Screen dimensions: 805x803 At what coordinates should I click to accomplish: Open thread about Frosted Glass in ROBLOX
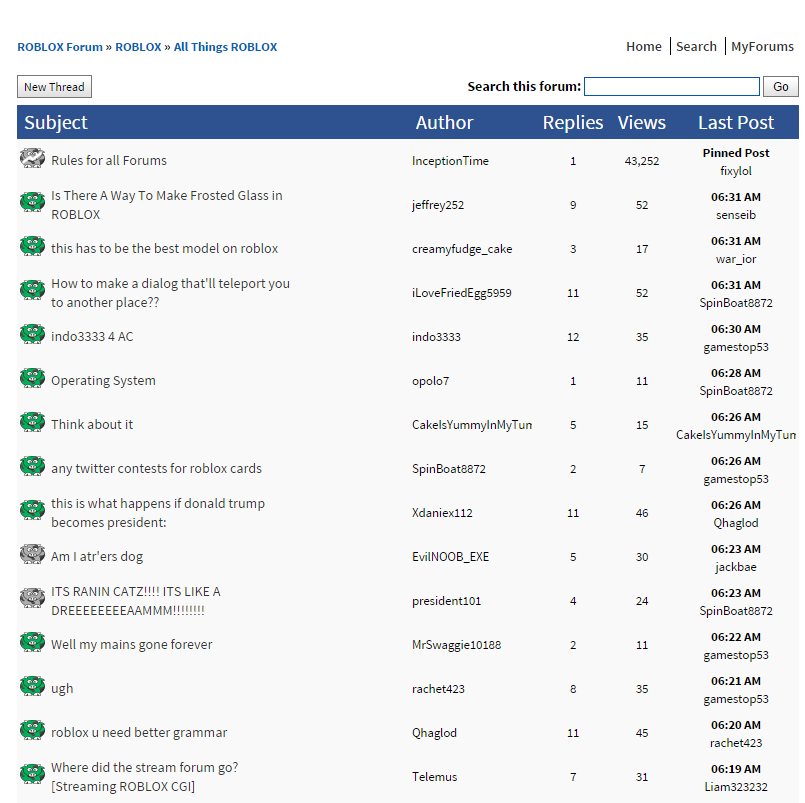(167, 205)
